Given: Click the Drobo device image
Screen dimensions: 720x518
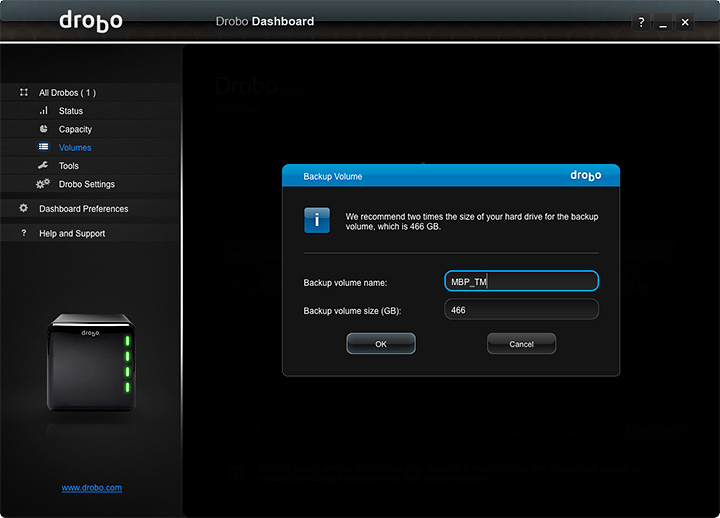Looking at the screenshot, I should coord(91,362).
